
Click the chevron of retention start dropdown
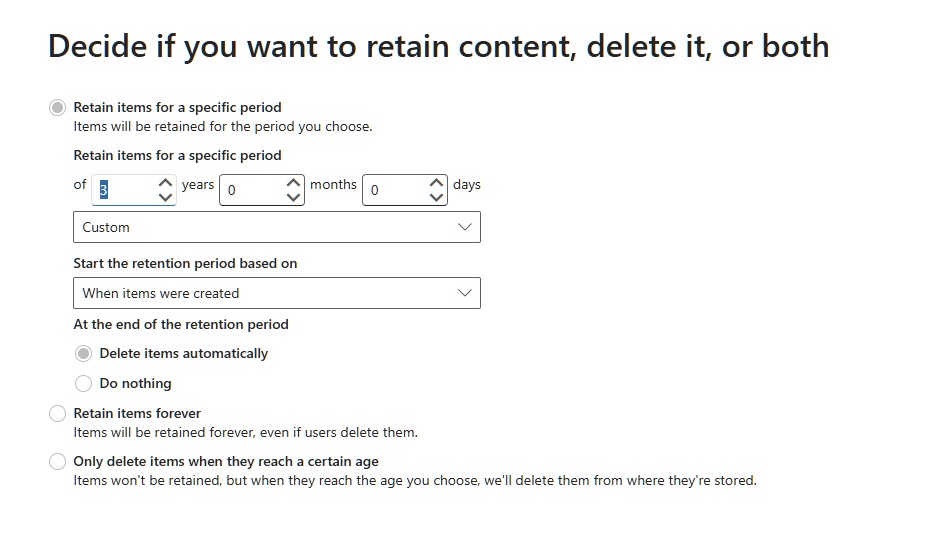(x=464, y=293)
